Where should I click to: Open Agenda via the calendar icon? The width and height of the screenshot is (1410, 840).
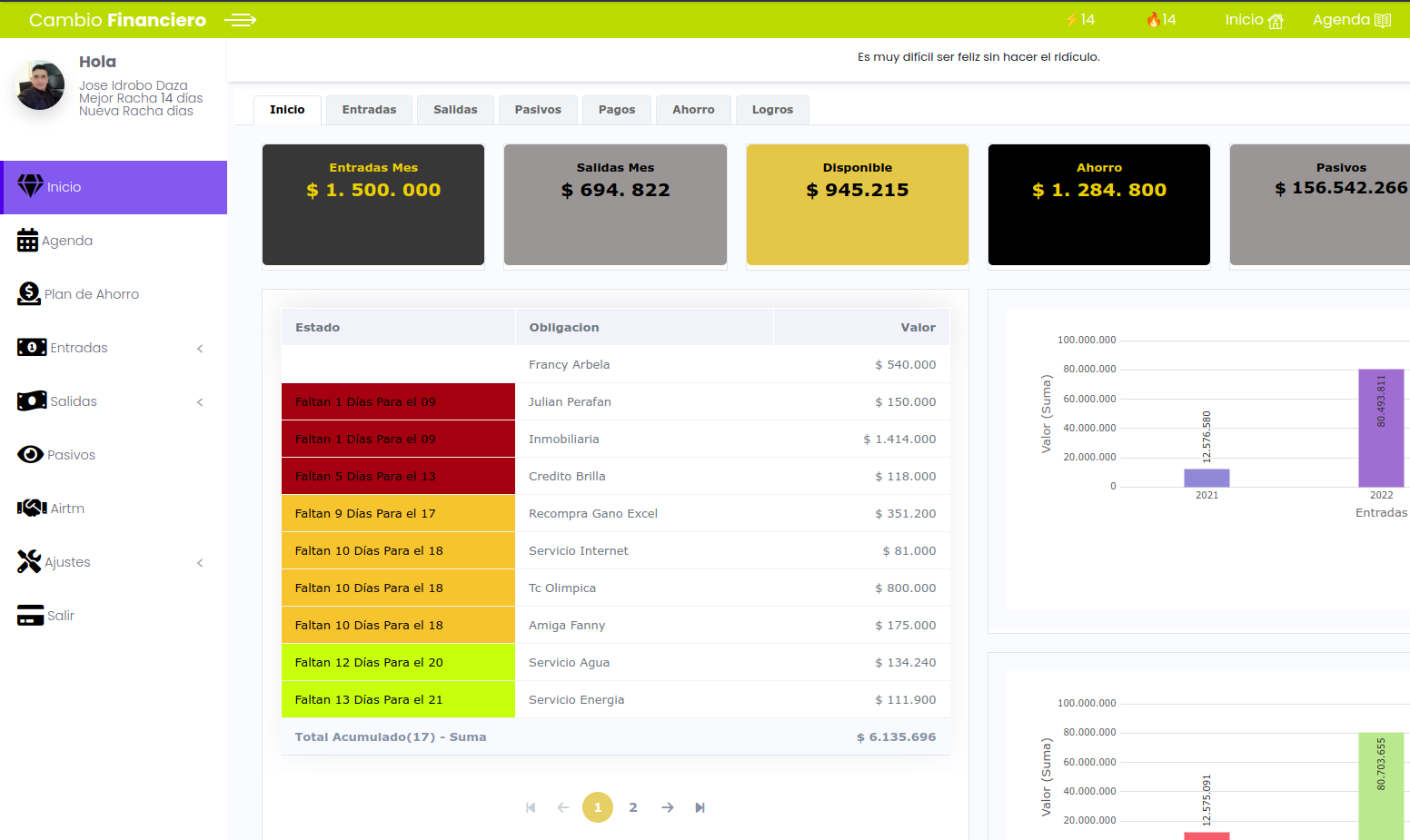pos(27,241)
